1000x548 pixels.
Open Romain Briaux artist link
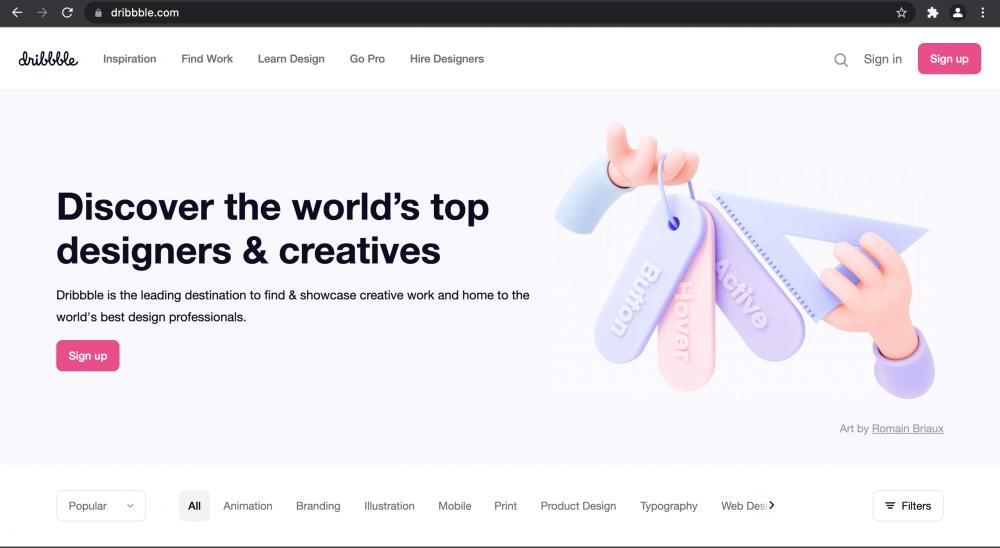point(908,429)
